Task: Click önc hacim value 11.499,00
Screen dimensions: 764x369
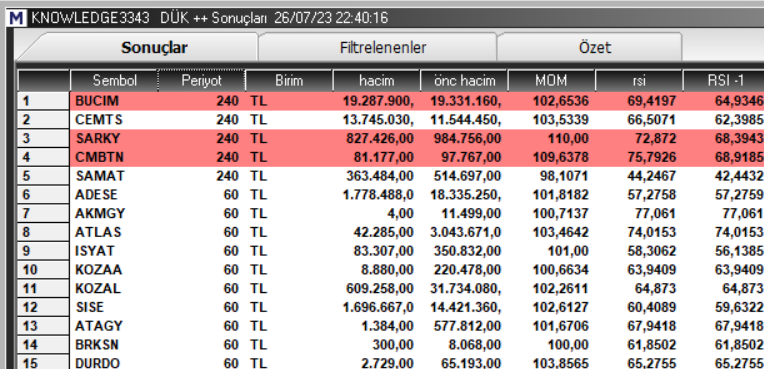Action: coord(471,214)
